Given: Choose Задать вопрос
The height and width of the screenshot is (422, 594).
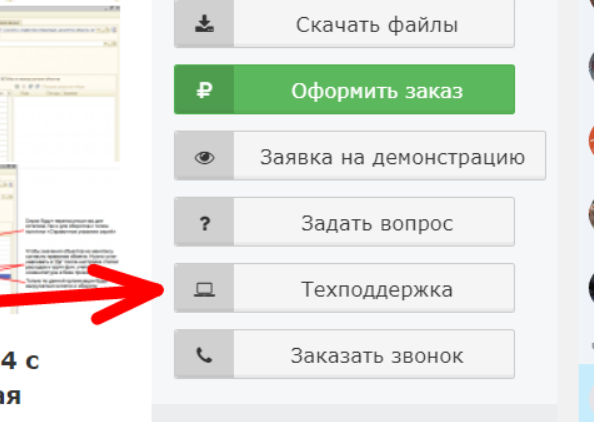Looking at the screenshot, I should (344, 222).
